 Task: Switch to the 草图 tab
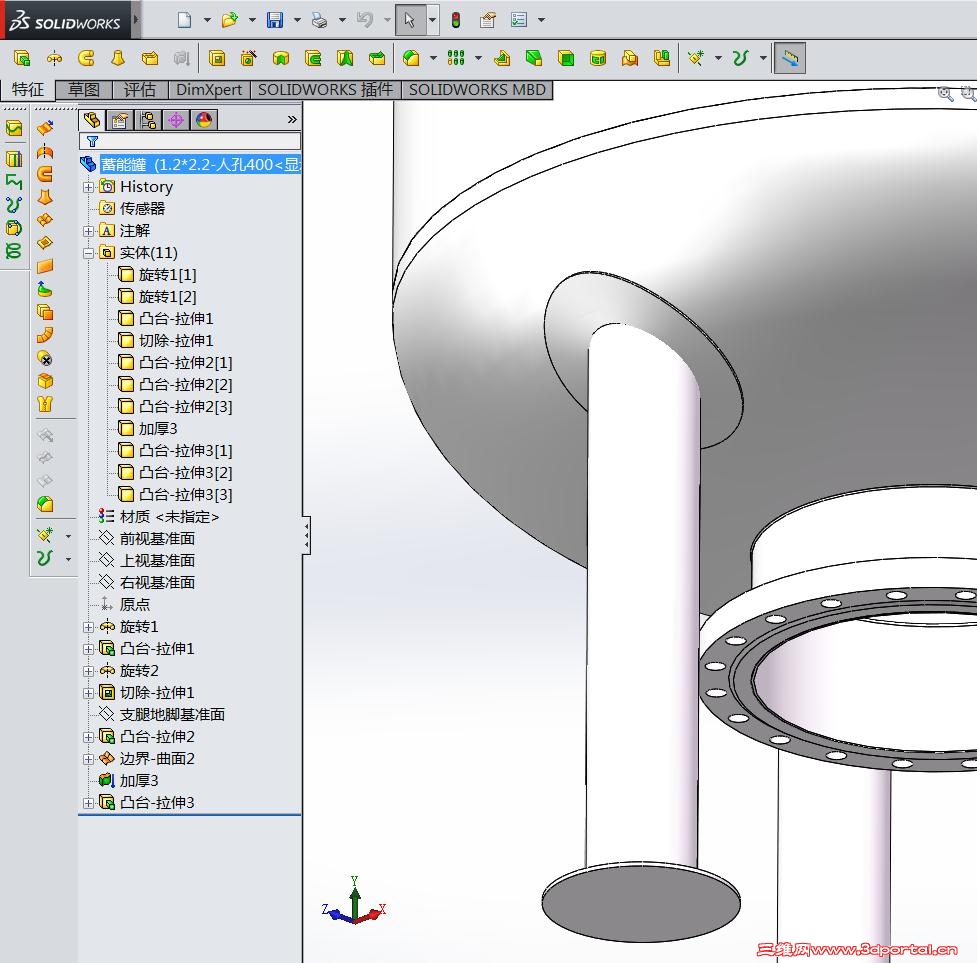pos(84,90)
